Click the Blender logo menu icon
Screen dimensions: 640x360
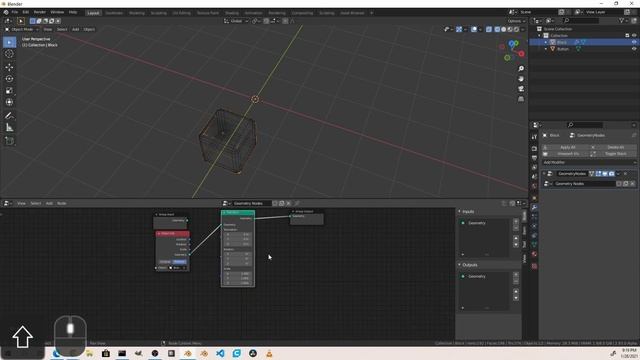click(x=6, y=13)
